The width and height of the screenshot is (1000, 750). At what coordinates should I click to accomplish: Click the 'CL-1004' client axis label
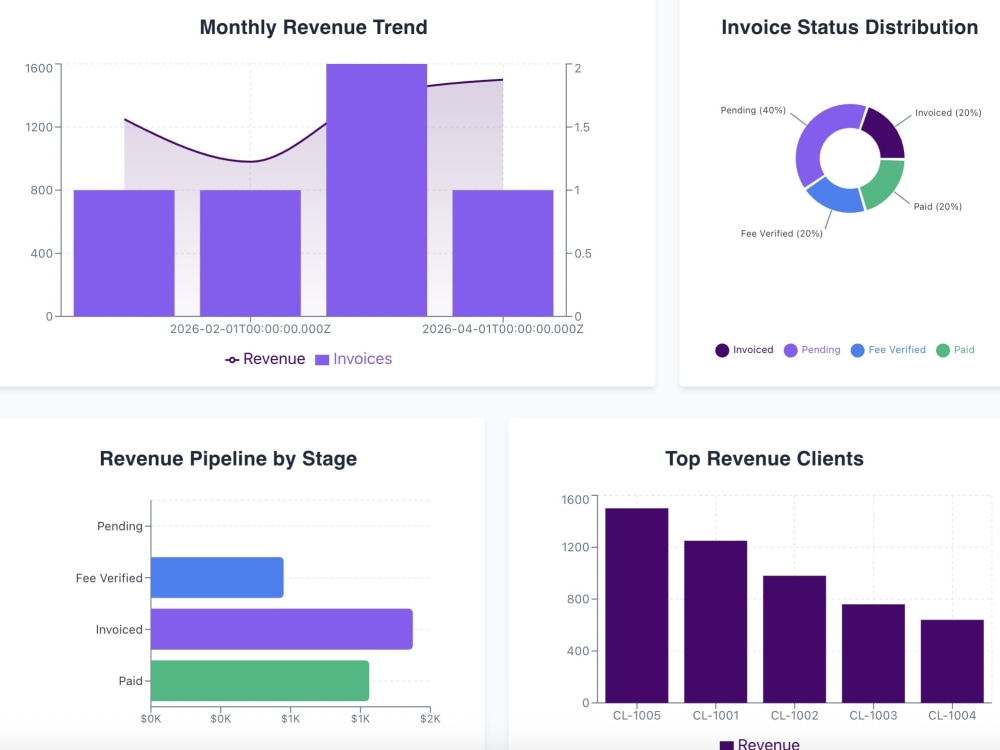952,716
